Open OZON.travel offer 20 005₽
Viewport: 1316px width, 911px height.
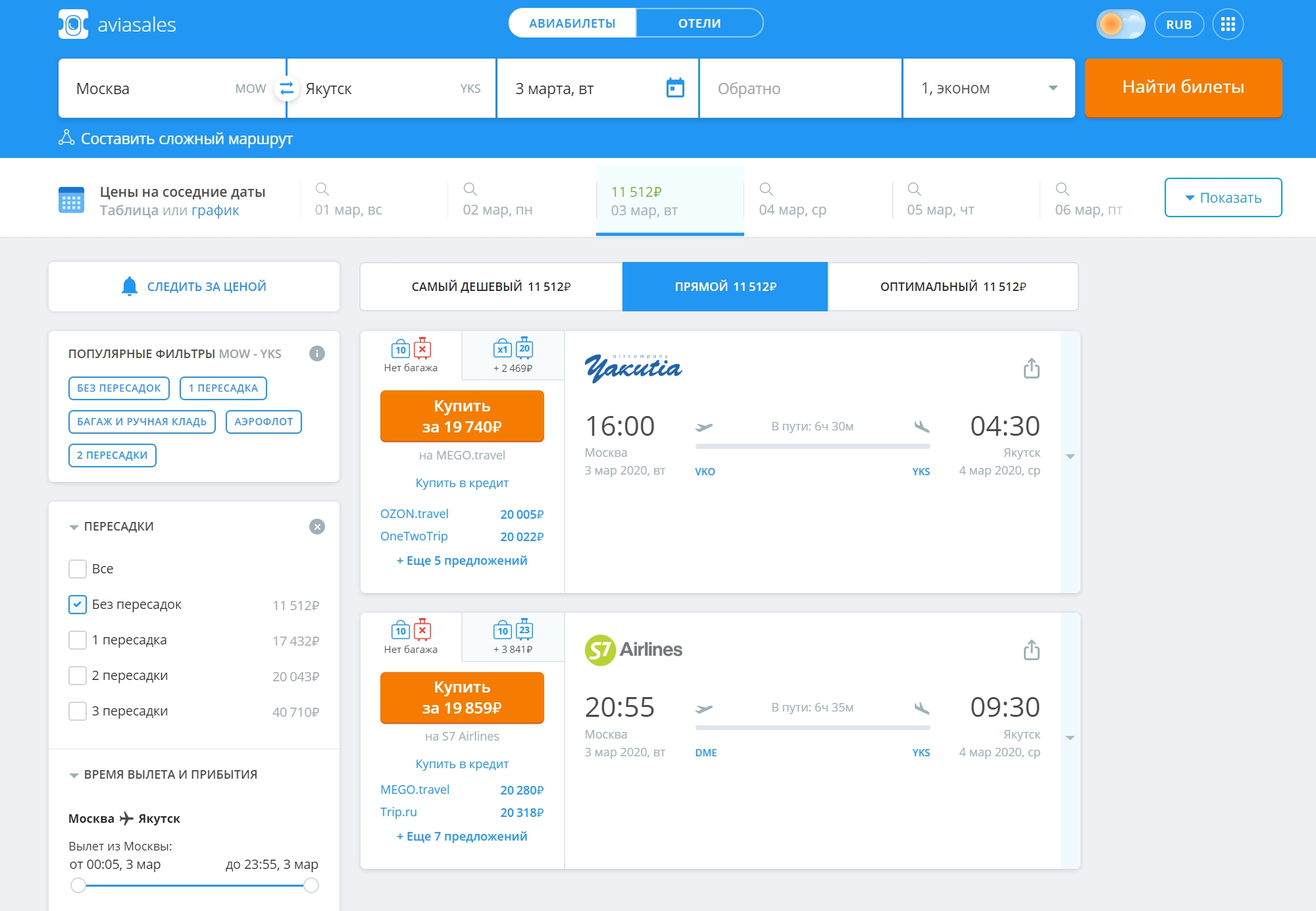[462, 514]
